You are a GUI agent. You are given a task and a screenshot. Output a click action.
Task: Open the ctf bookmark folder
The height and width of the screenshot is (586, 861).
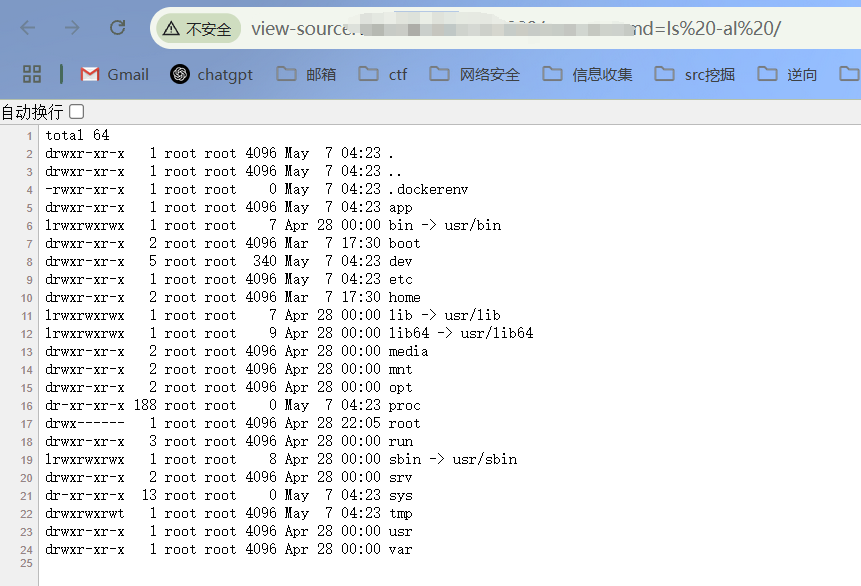(383, 74)
